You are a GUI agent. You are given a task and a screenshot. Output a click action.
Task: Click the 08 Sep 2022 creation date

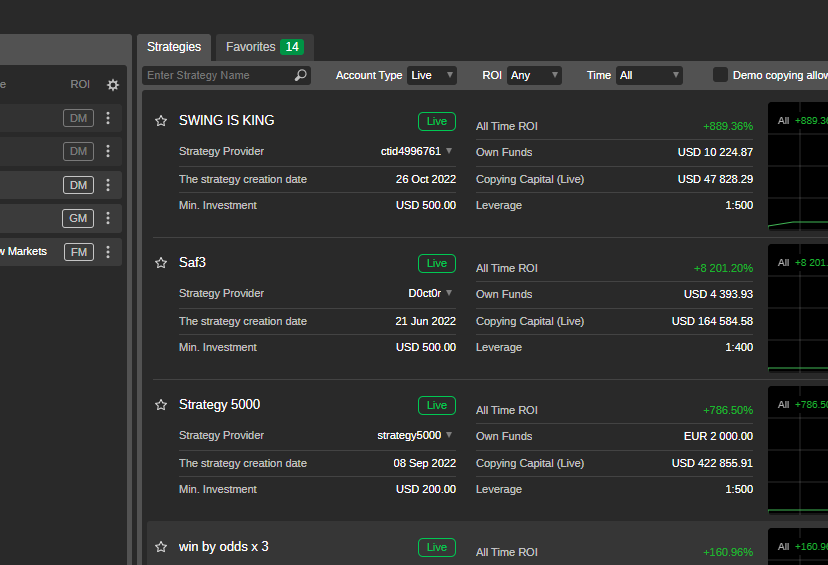point(425,464)
